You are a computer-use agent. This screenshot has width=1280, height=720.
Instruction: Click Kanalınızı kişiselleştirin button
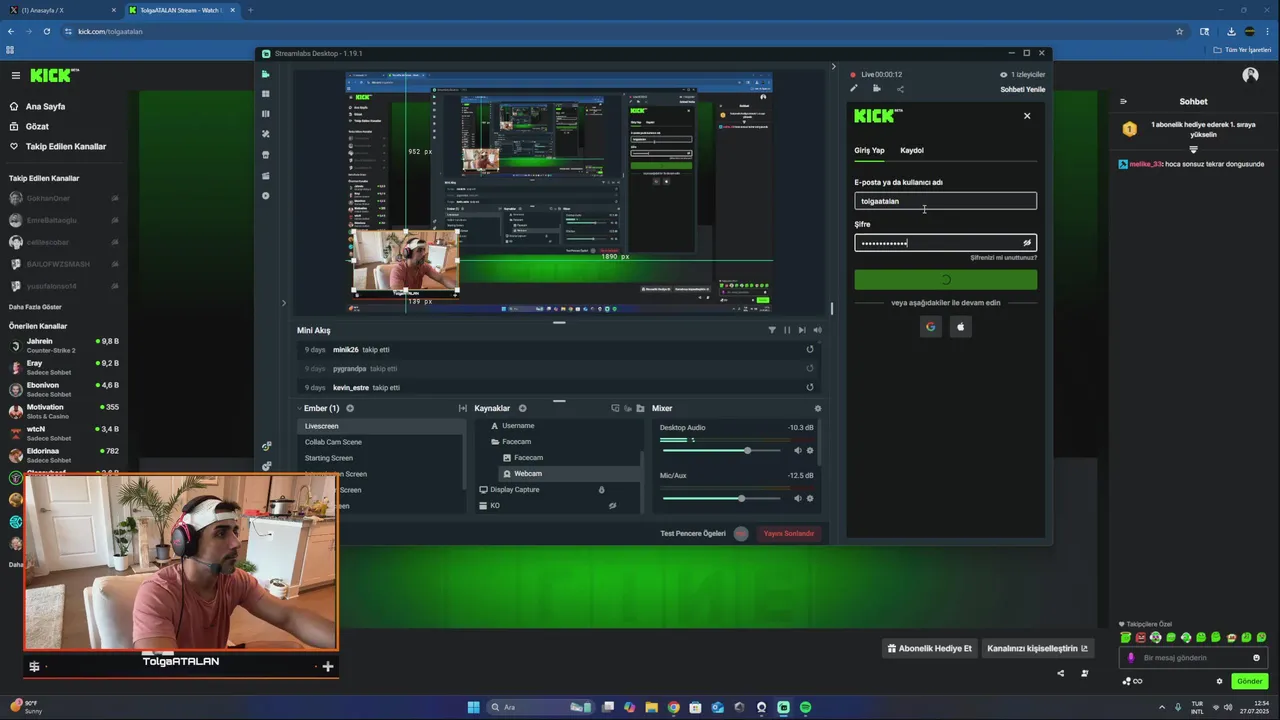[1038, 648]
